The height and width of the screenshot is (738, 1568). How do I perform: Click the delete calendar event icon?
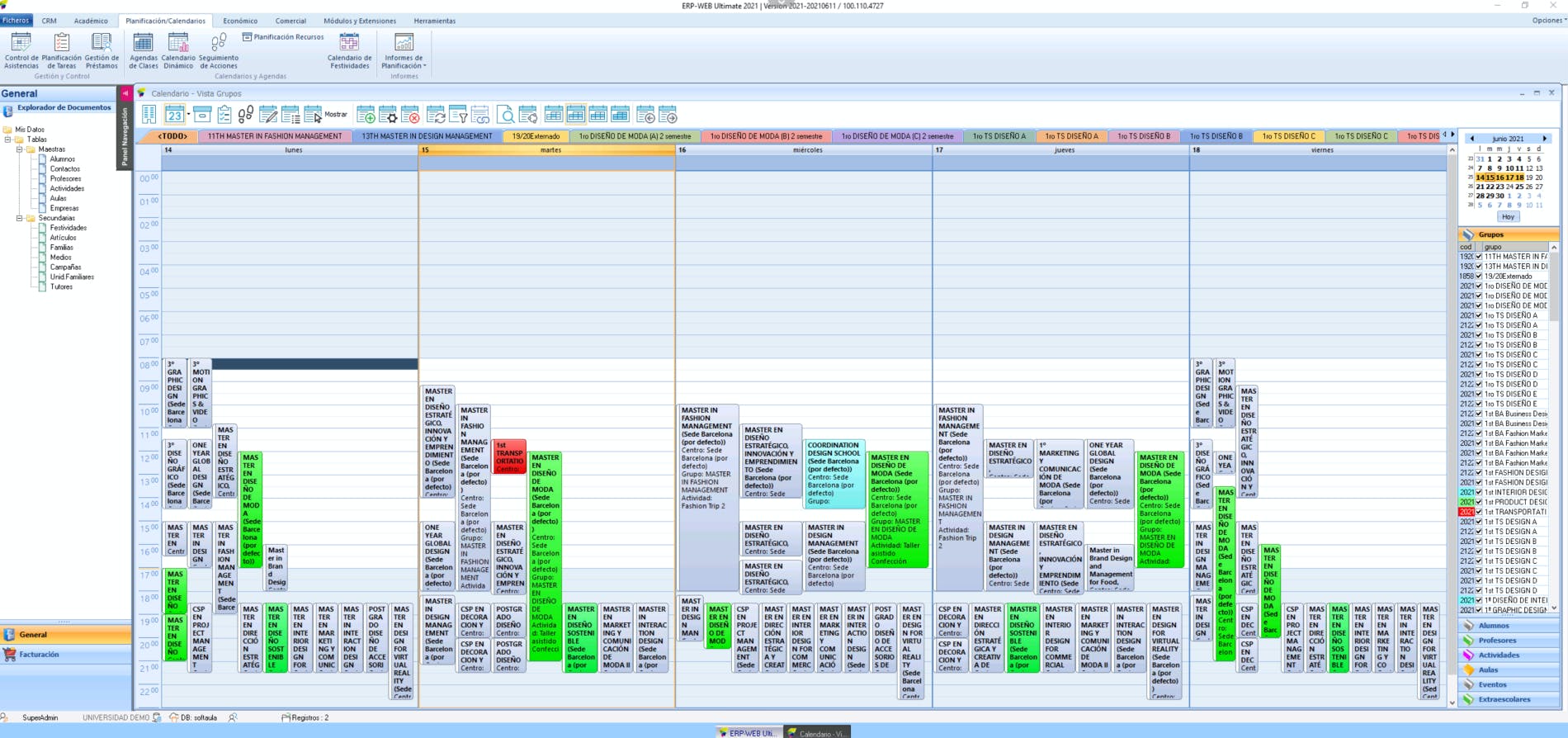pyautogui.click(x=410, y=115)
